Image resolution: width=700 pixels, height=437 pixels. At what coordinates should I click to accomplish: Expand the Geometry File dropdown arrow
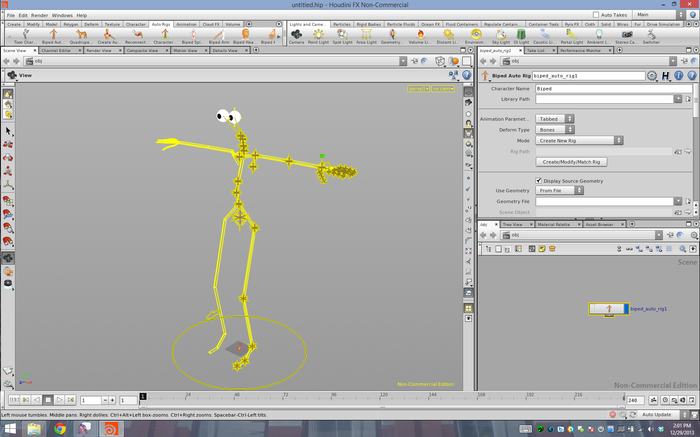click(x=678, y=201)
